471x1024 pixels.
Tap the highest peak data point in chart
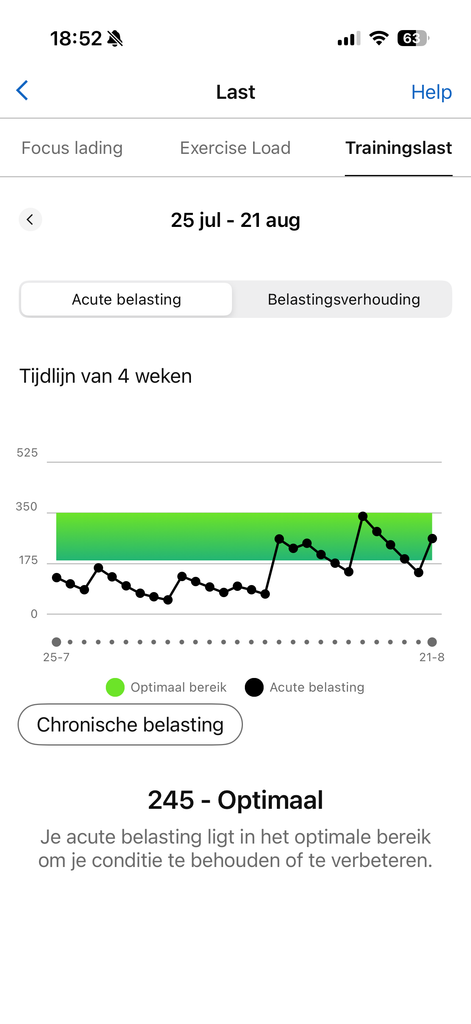pyautogui.click(x=363, y=517)
